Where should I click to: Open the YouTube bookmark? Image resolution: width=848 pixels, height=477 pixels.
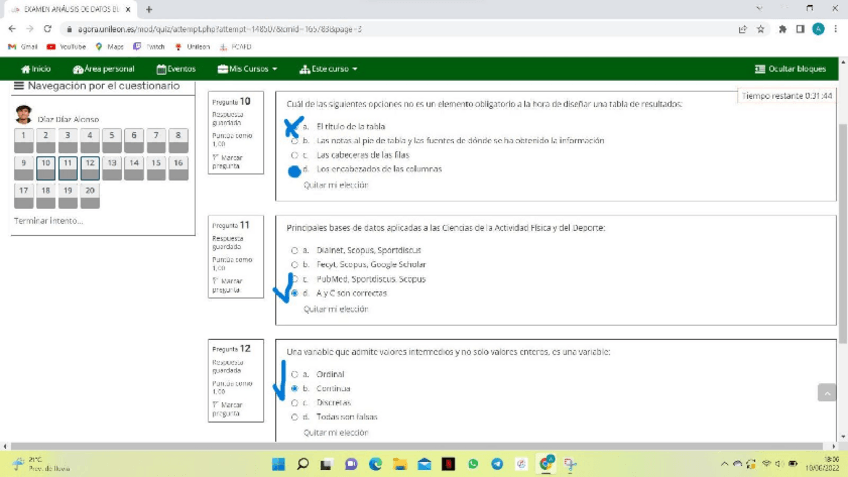(65, 46)
